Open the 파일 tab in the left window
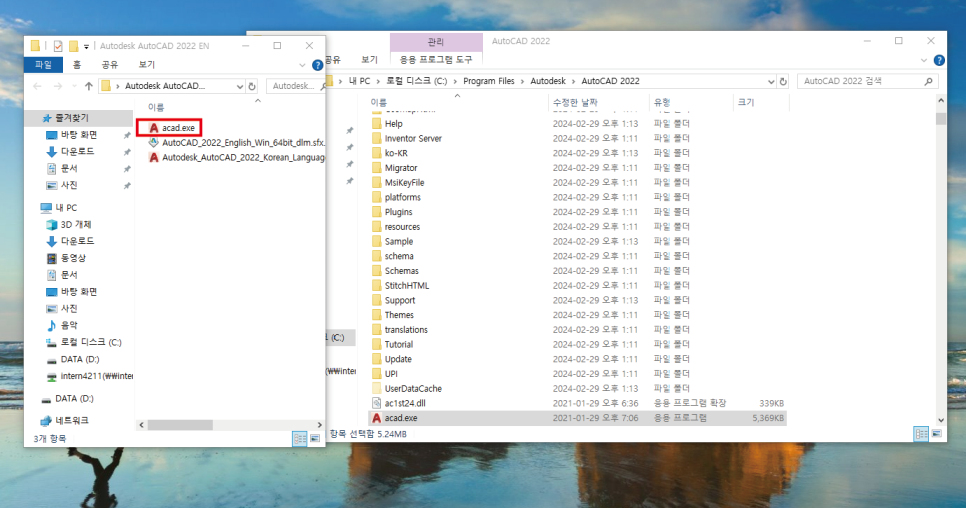The image size is (966, 508). (x=43, y=64)
